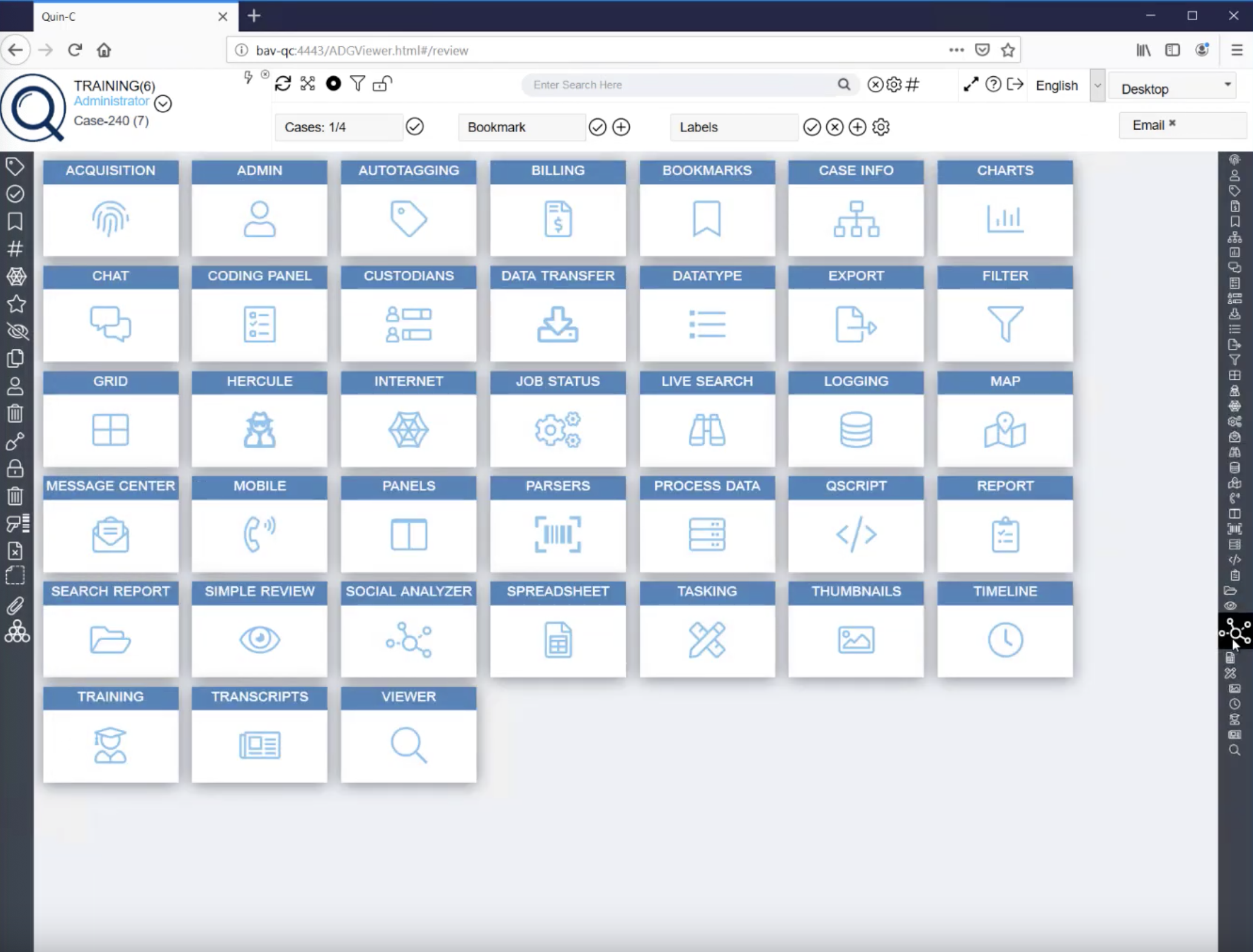This screenshot has height=952, width=1253.
Task: Open the Filter funnel tile
Action: point(1005,313)
